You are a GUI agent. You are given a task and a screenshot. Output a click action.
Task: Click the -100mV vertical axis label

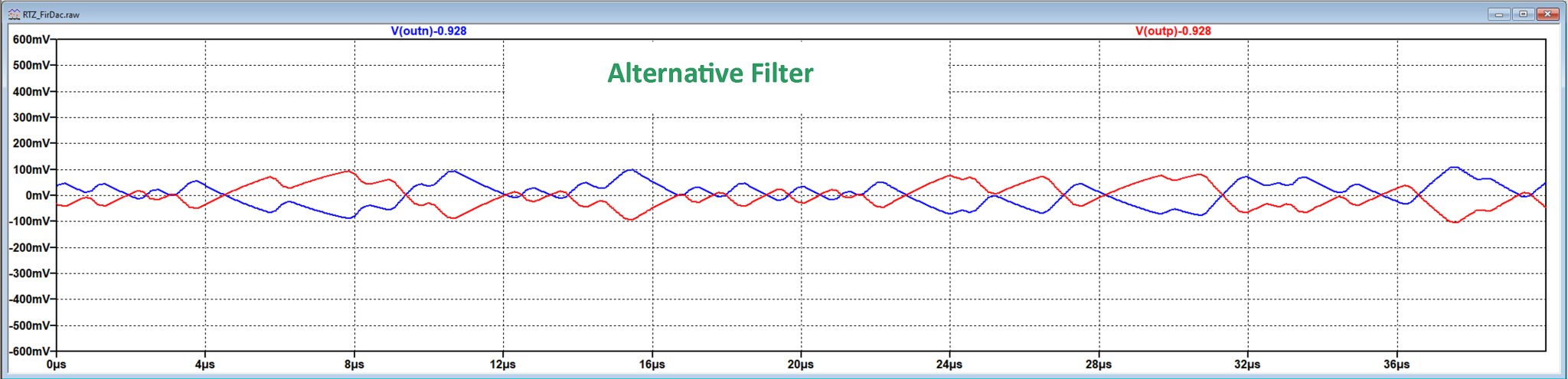(30, 222)
